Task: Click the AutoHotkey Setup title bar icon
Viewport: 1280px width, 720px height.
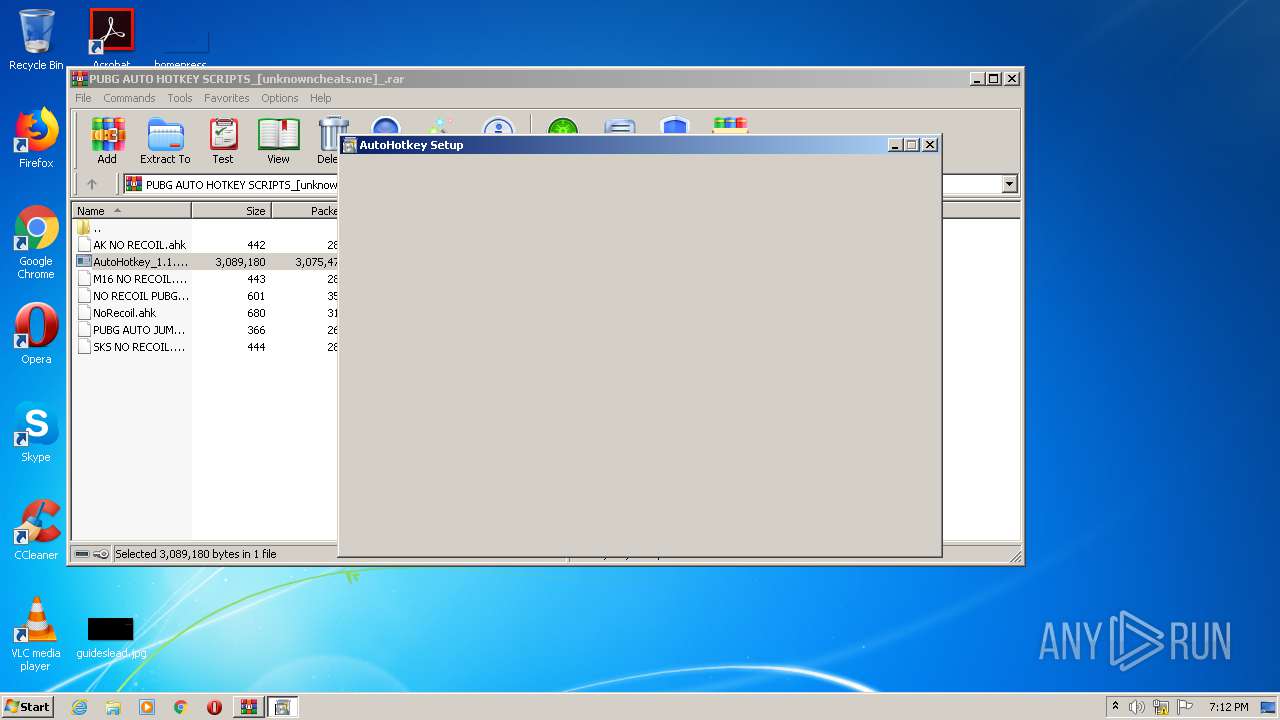Action: pyautogui.click(x=350, y=145)
